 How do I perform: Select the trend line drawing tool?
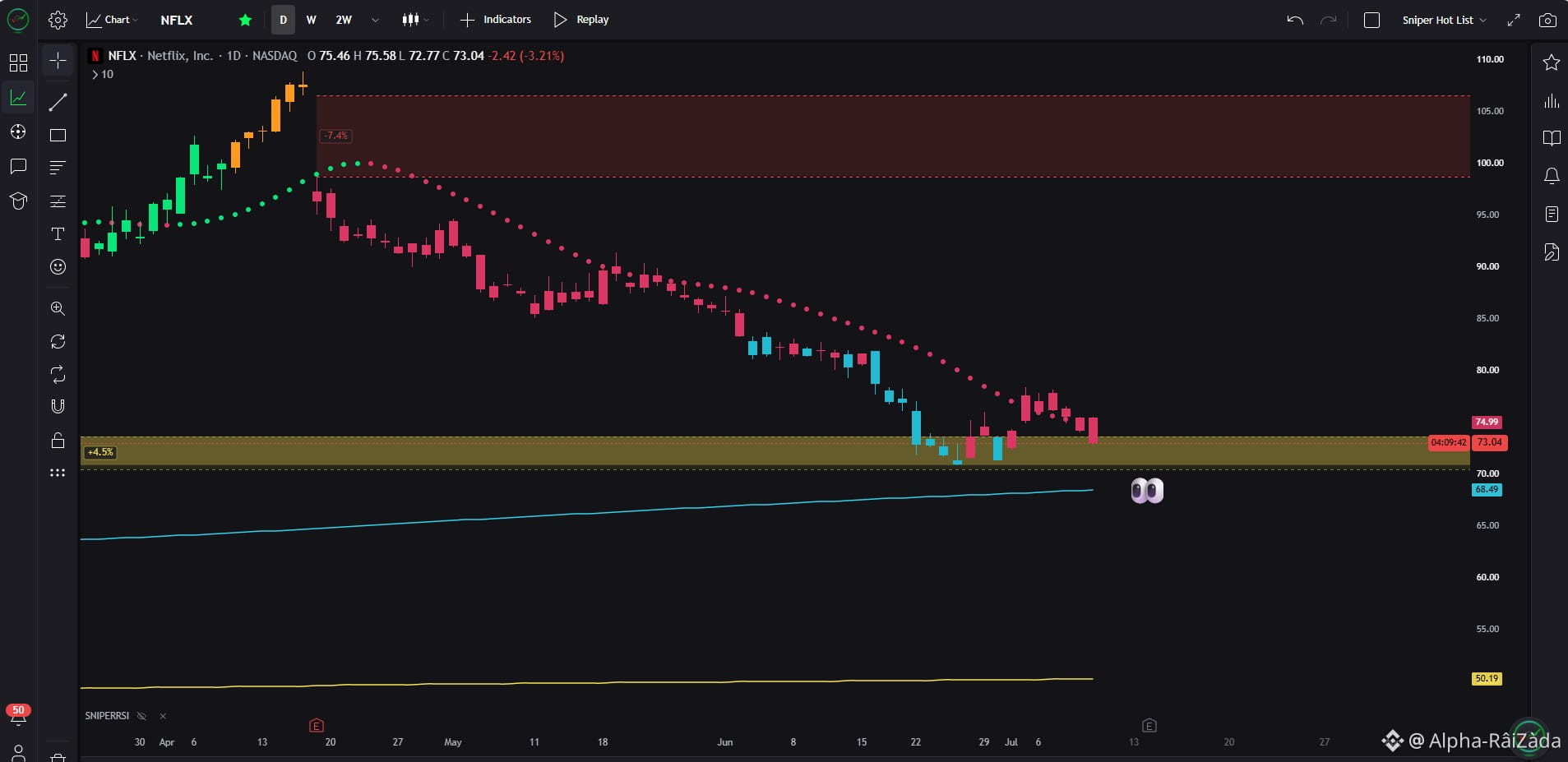coord(58,102)
